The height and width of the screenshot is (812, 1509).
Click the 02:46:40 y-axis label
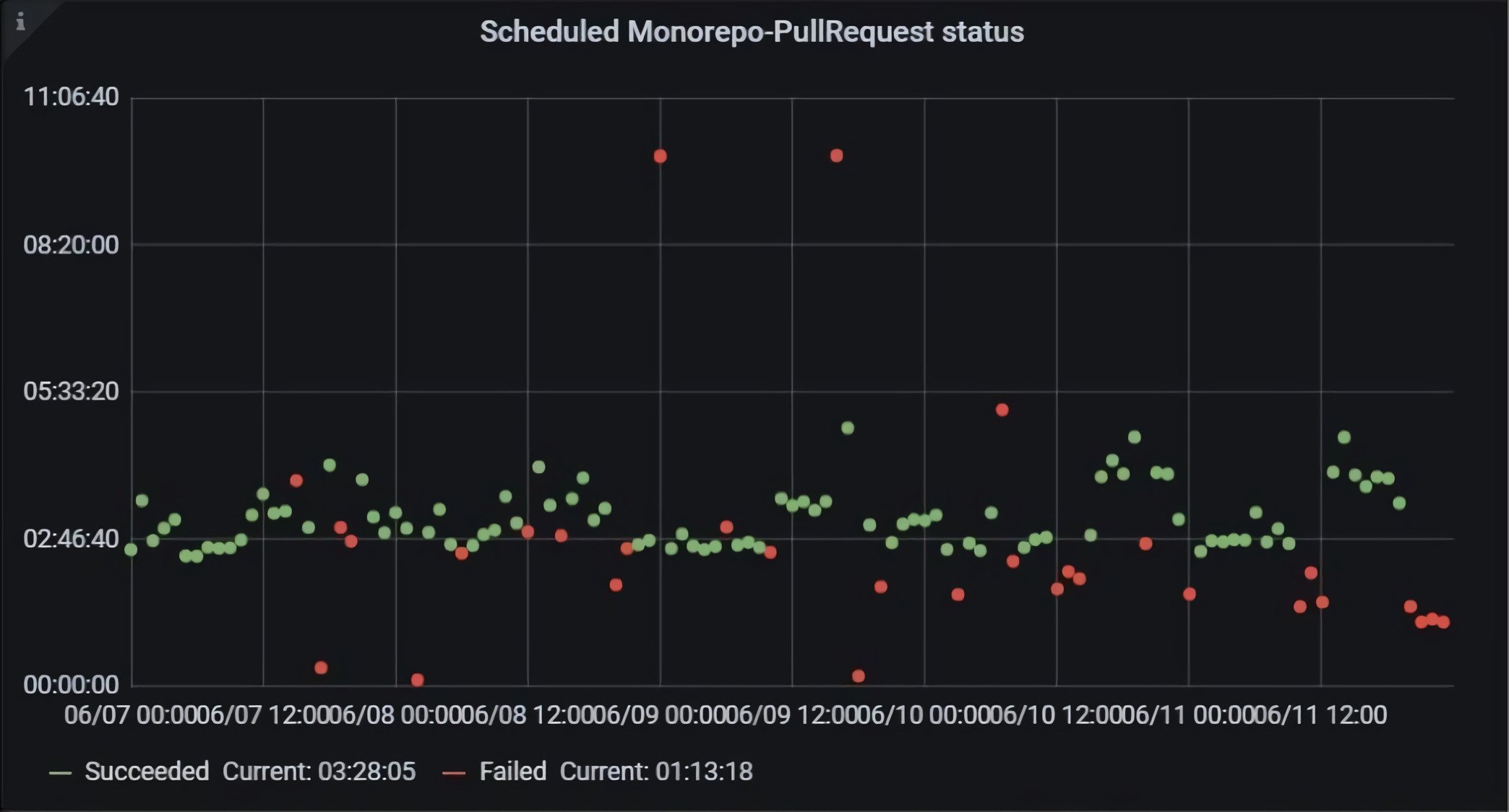tap(71, 539)
